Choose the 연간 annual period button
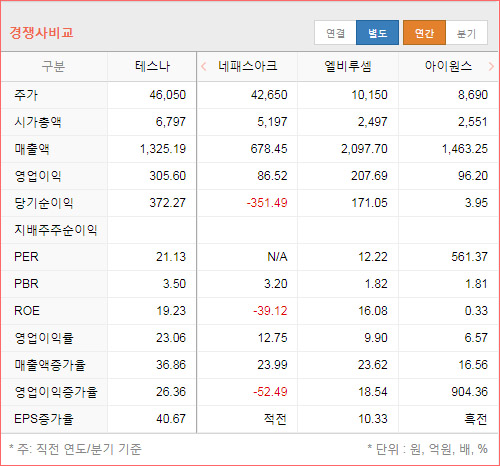 (424, 33)
